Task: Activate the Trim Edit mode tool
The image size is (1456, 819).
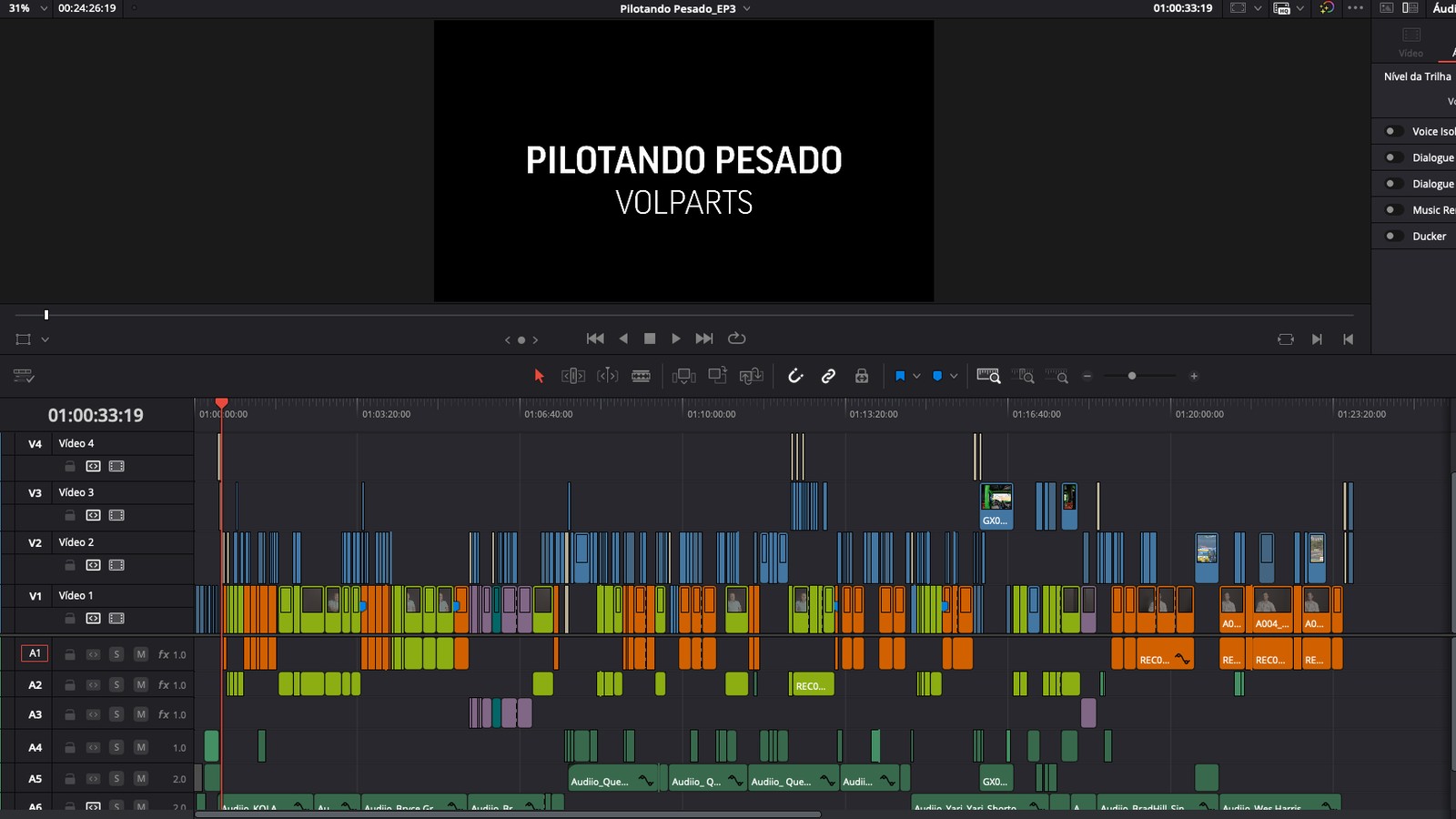Action: pos(573,376)
